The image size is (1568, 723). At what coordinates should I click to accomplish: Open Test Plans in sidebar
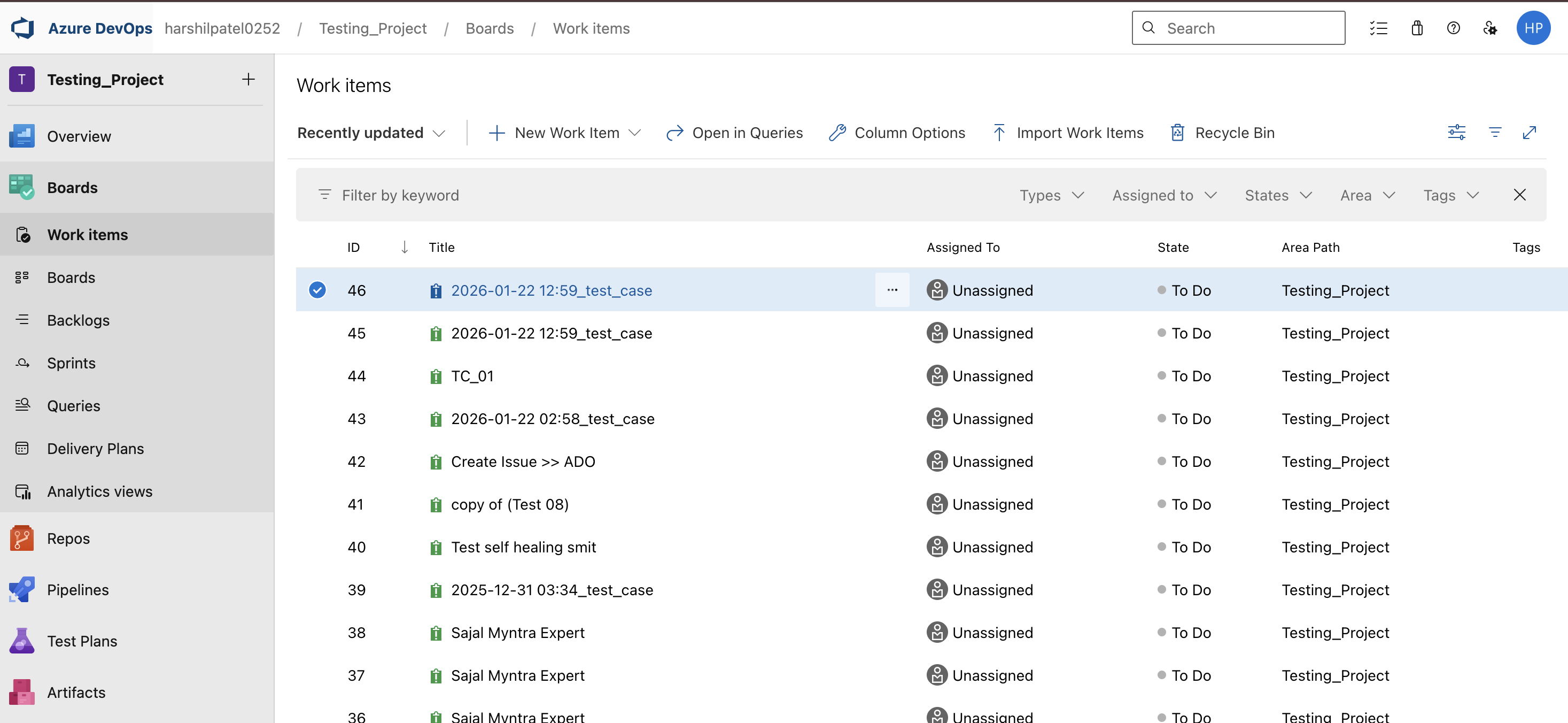pyautogui.click(x=82, y=641)
